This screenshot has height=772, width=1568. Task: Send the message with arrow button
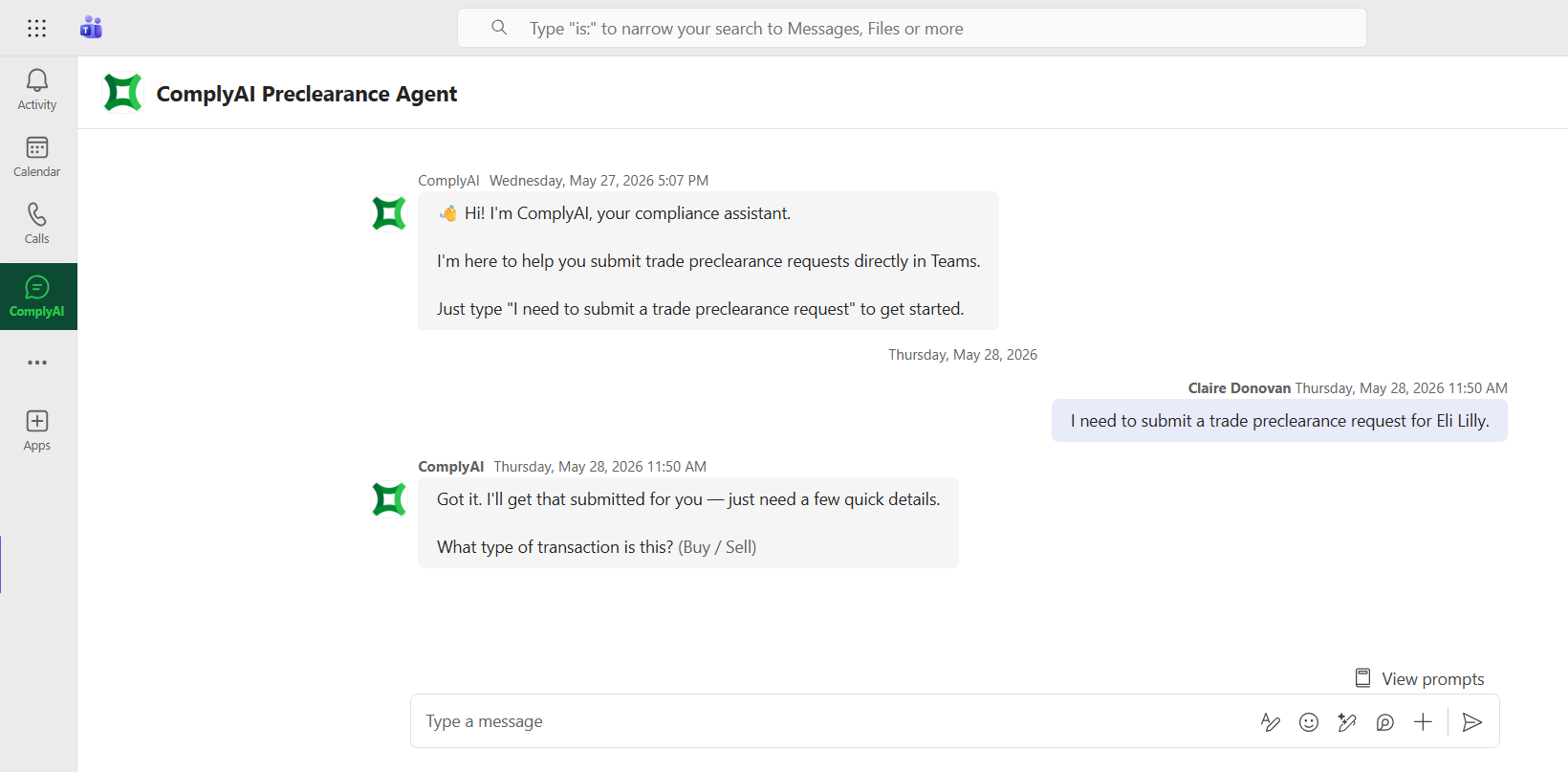[x=1472, y=722]
